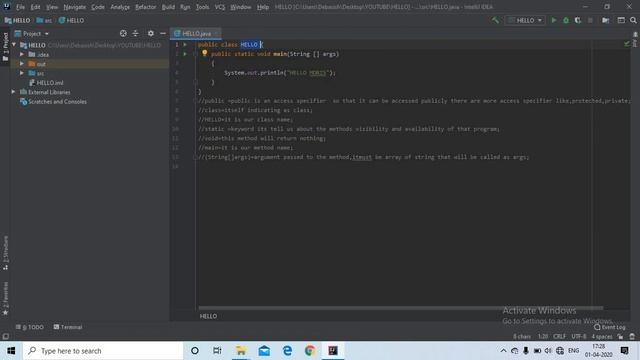This screenshot has height=360, width=640.
Task: Click the Build Project hammer icon
Action: [495, 20]
